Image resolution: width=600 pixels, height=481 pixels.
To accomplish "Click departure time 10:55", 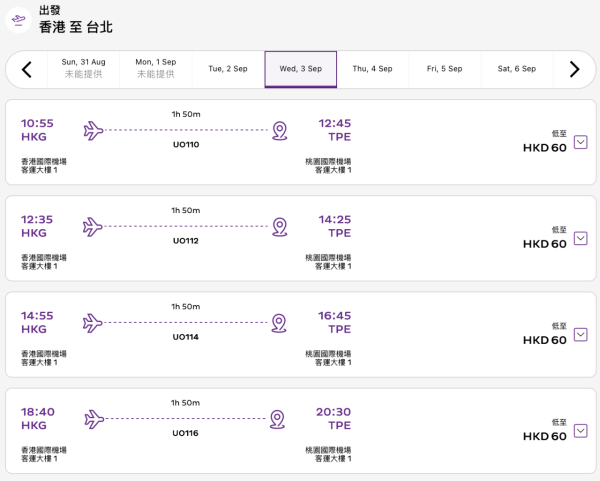I will [37, 123].
